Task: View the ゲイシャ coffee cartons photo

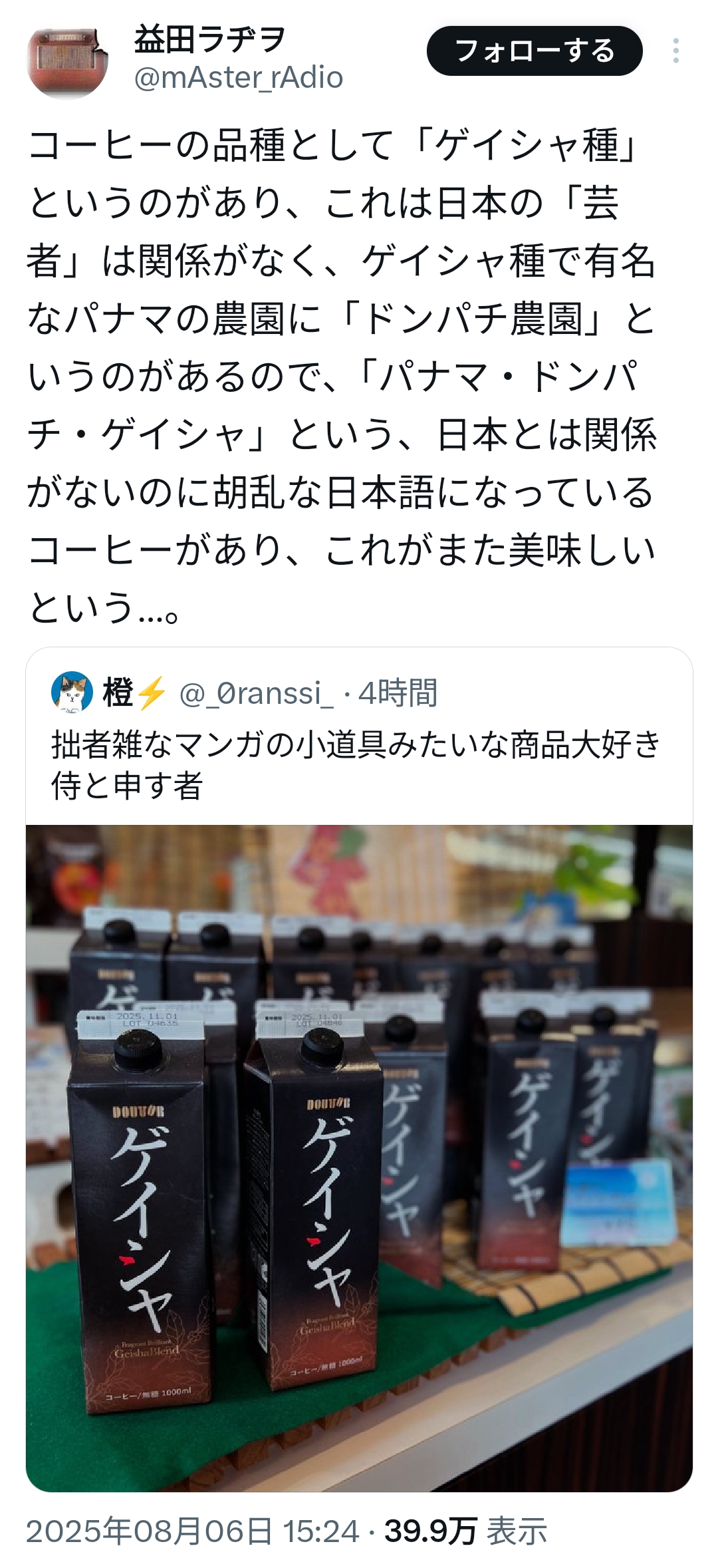Action: tap(359, 1158)
